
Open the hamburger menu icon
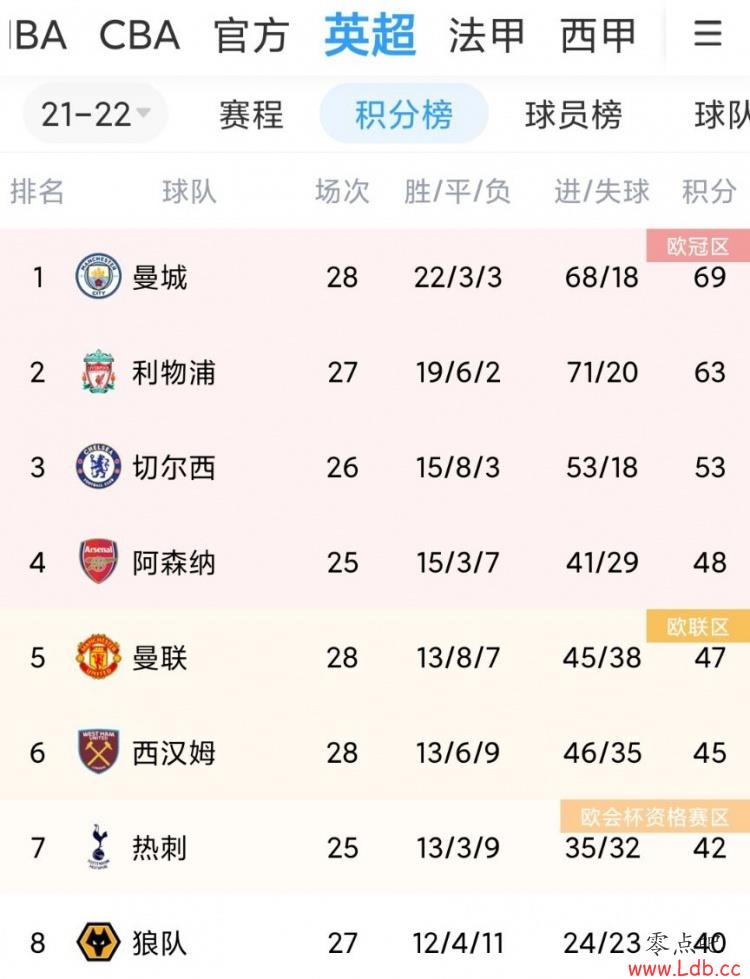point(708,34)
